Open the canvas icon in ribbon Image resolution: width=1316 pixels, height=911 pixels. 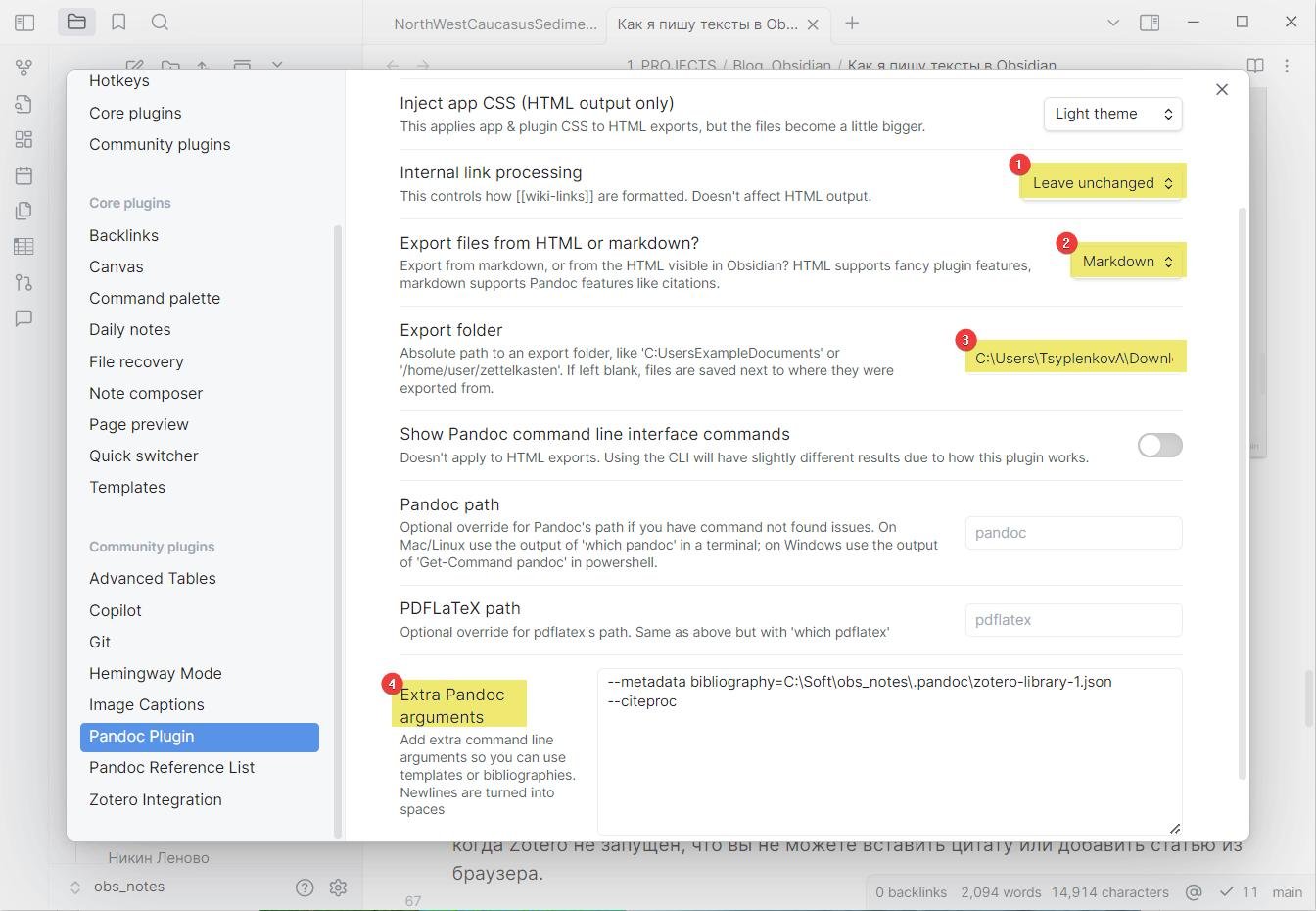coord(23,139)
